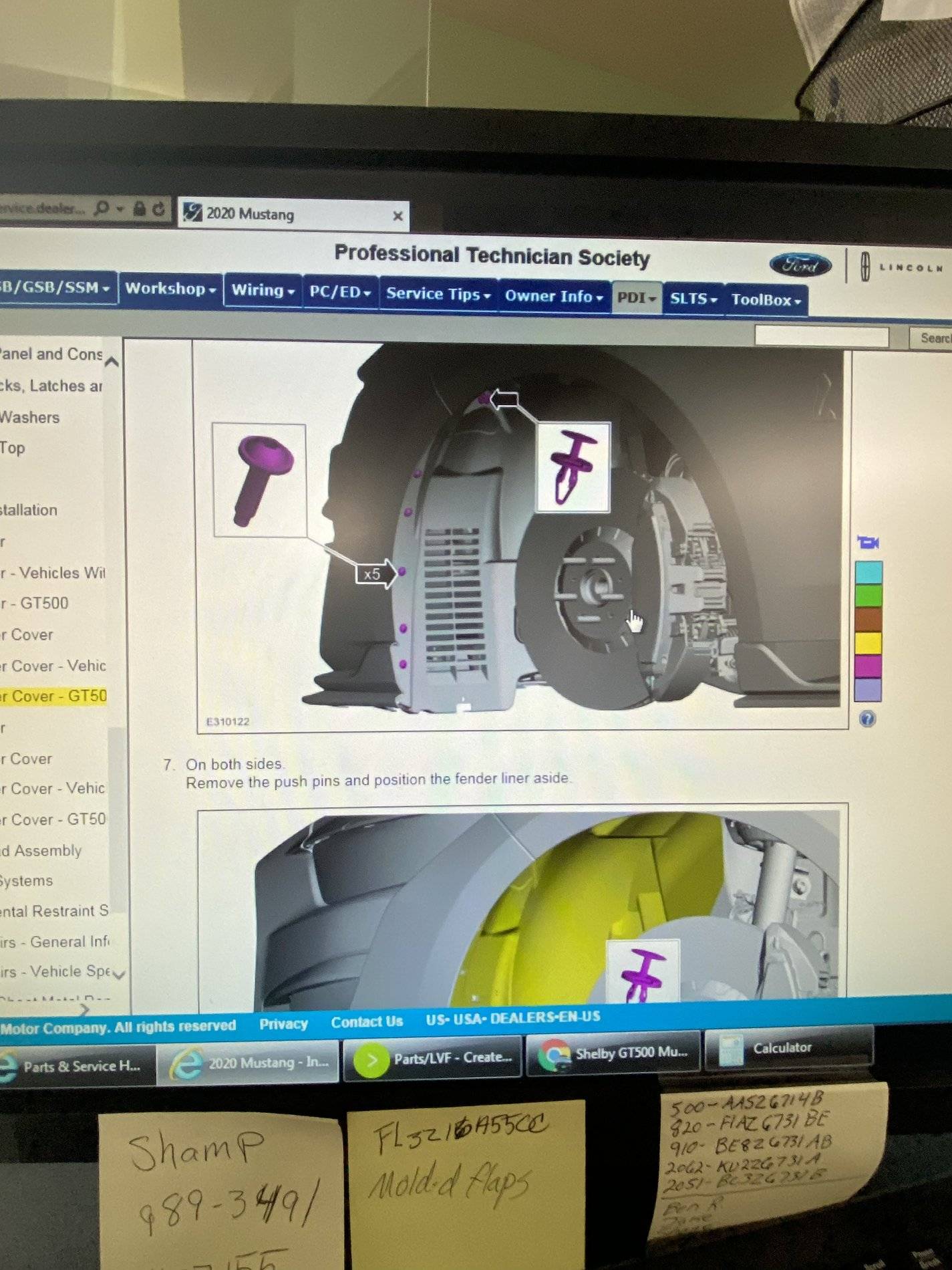Click into the search text field
Viewport: 952px width, 1270px height.
pos(821,336)
